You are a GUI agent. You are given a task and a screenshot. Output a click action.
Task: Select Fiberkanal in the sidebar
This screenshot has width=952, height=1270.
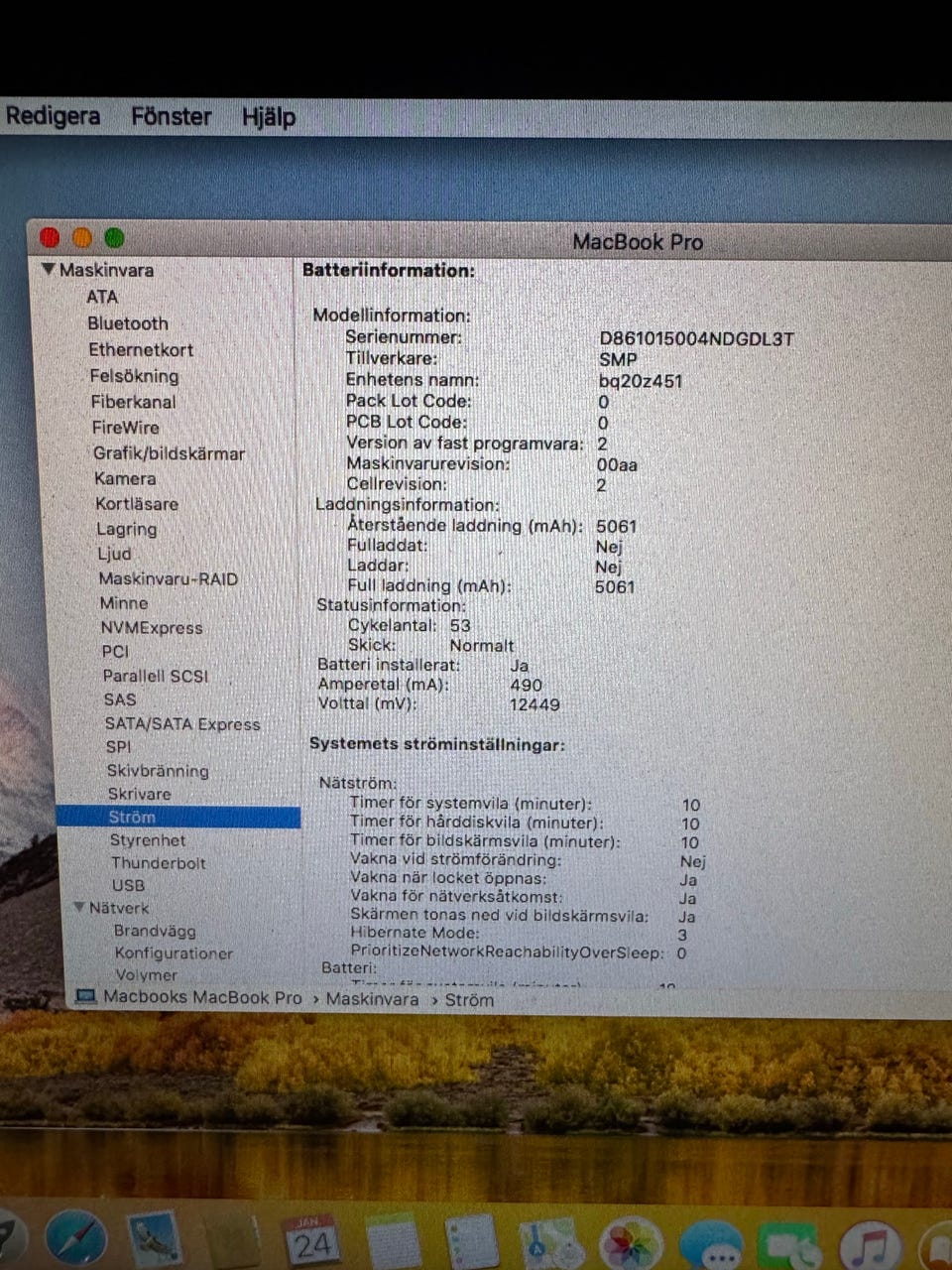133,402
